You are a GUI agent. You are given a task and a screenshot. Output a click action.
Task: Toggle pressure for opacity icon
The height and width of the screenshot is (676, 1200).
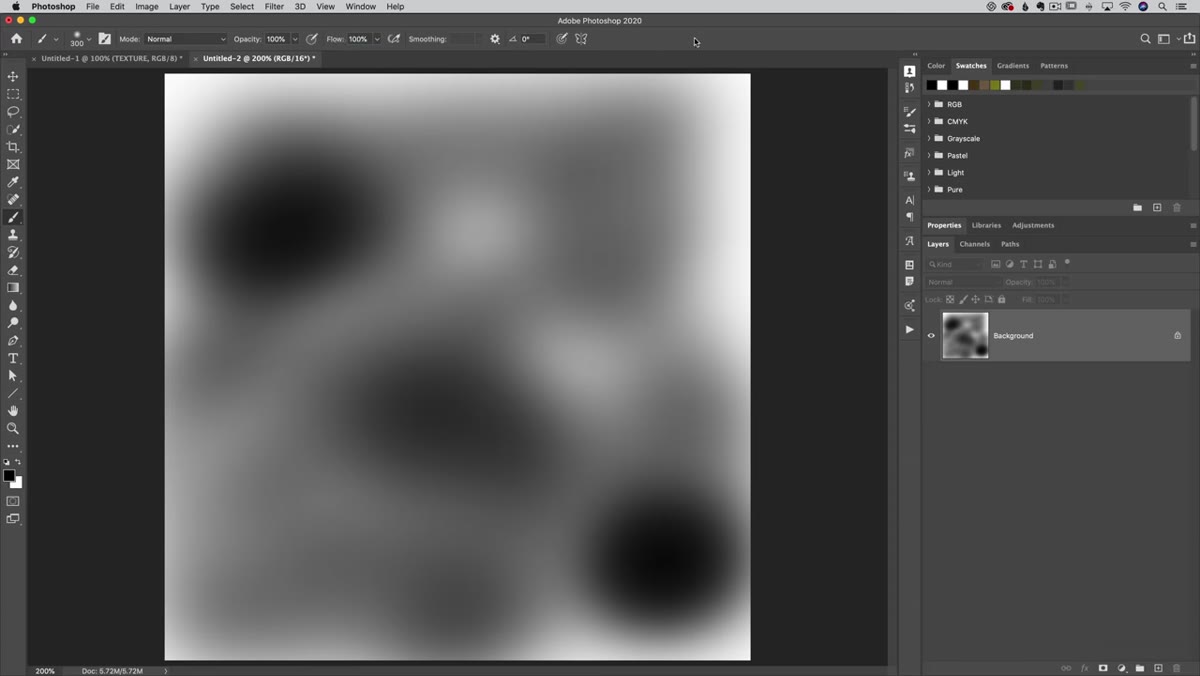[312, 39]
